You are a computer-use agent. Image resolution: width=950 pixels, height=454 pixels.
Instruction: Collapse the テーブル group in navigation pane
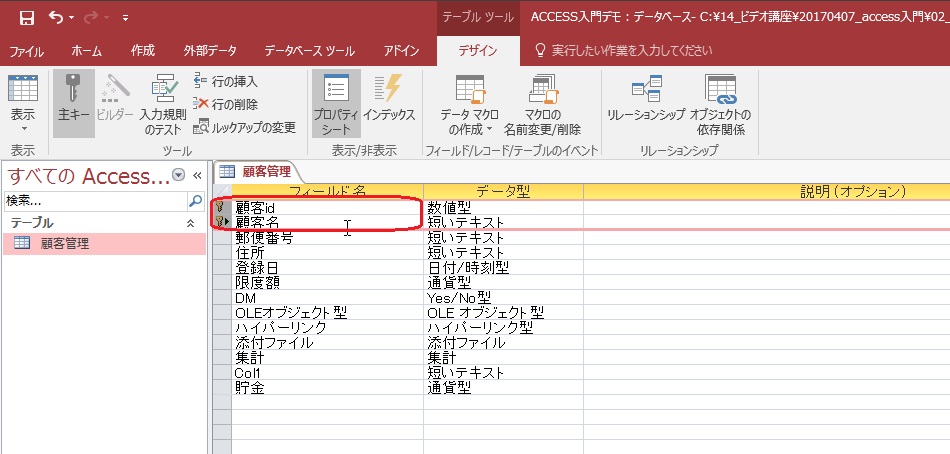coord(190,223)
